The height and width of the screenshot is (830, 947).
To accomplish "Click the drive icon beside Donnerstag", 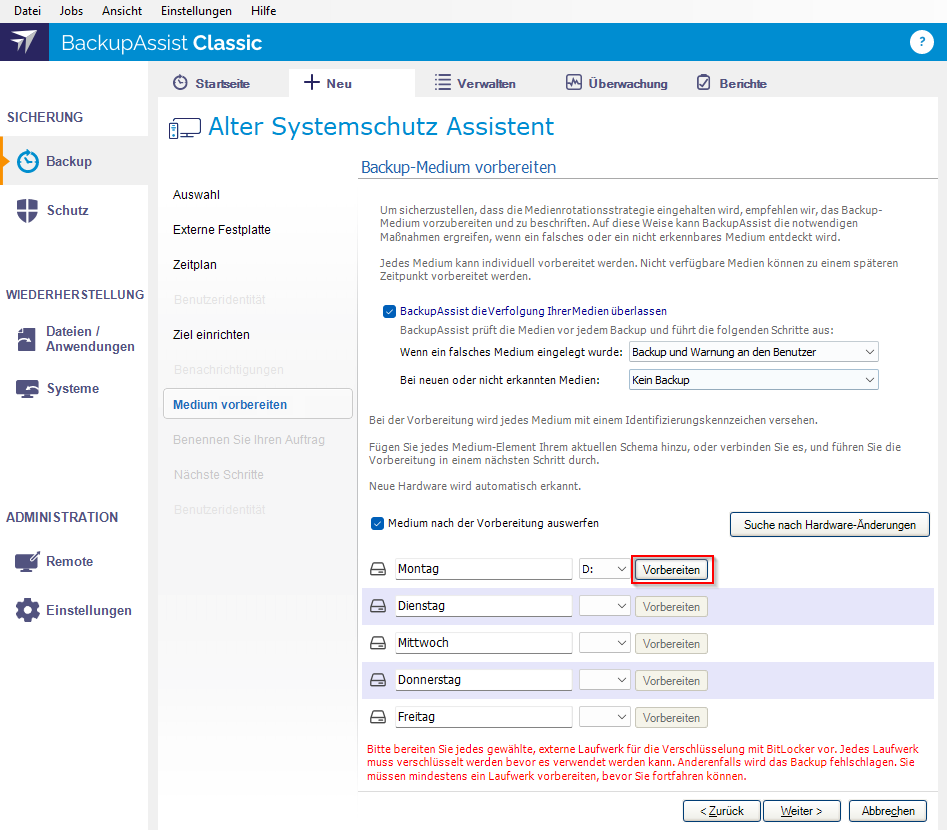I will pyautogui.click(x=378, y=680).
